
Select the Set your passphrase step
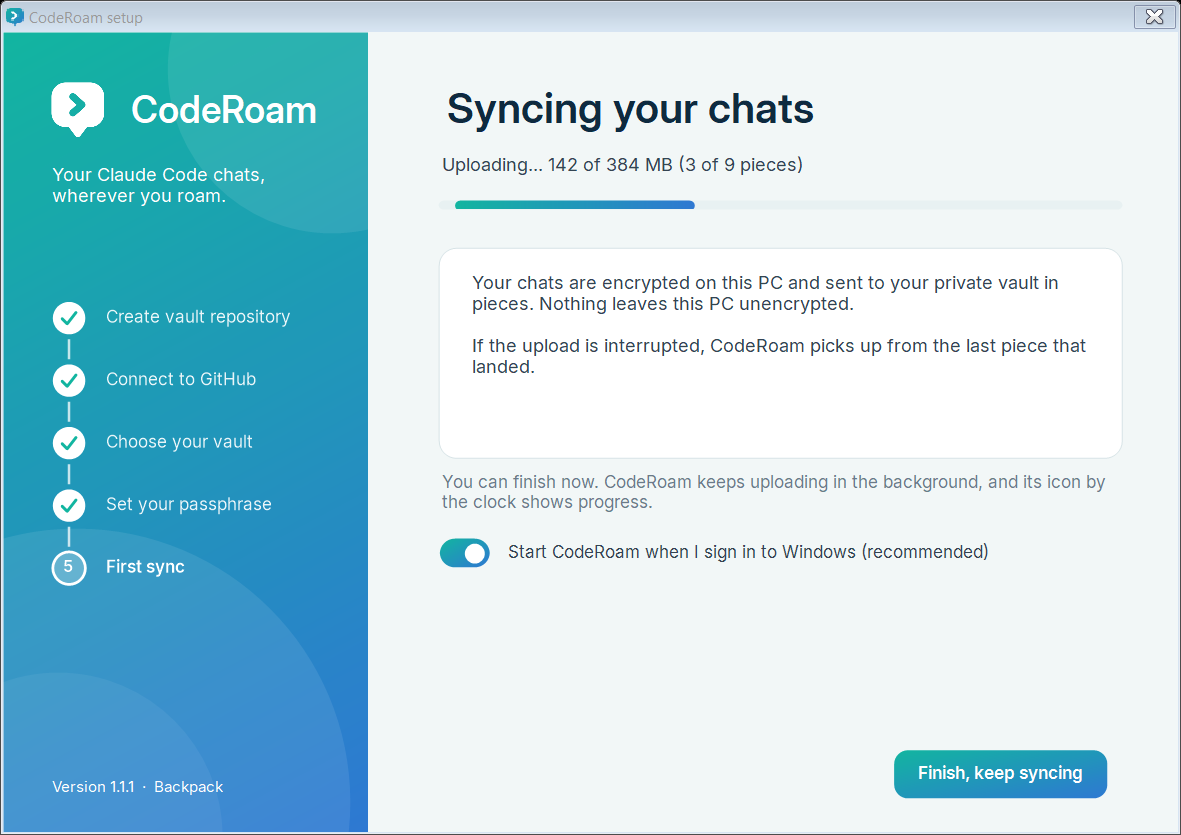point(189,504)
